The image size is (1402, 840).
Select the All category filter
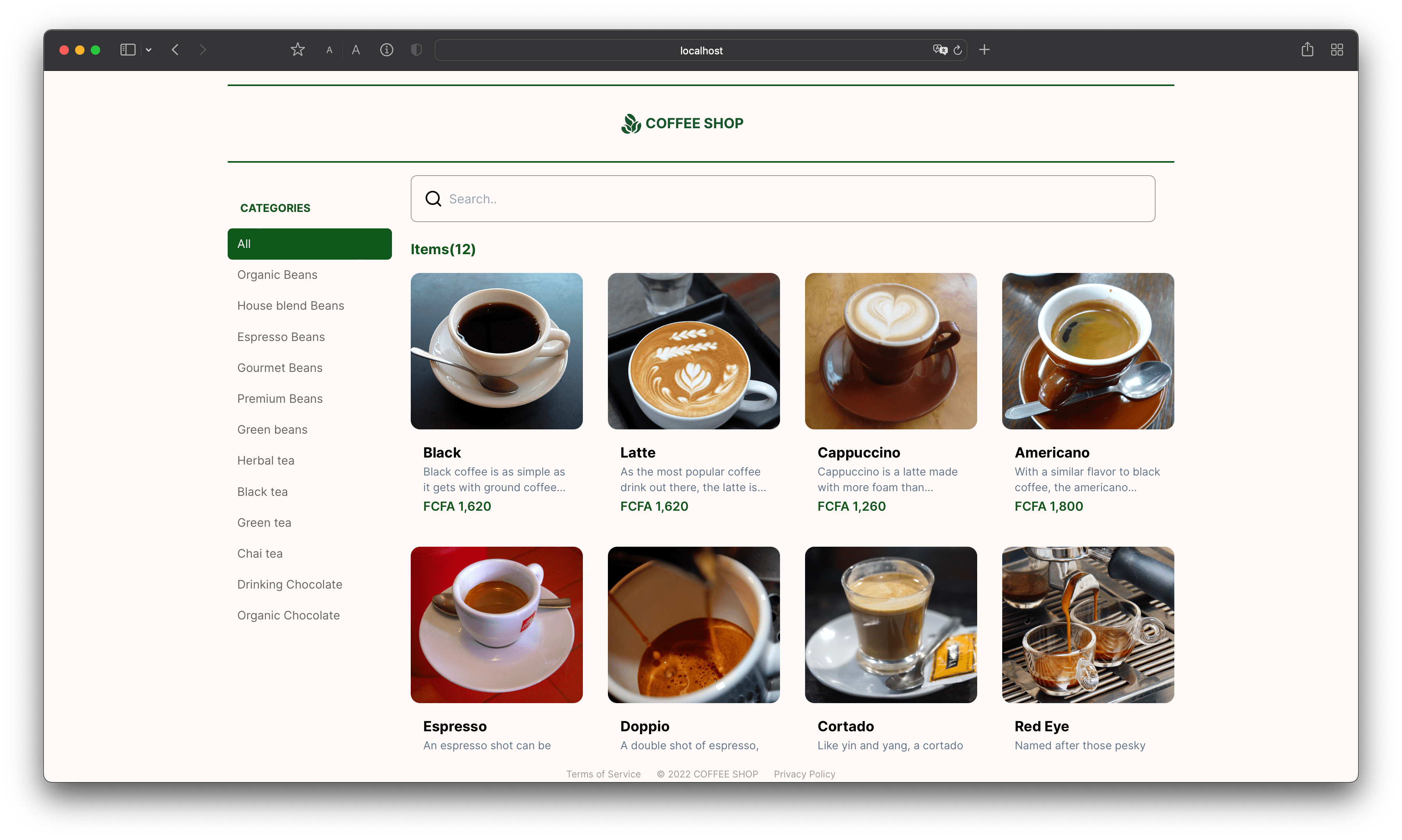tap(309, 243)
